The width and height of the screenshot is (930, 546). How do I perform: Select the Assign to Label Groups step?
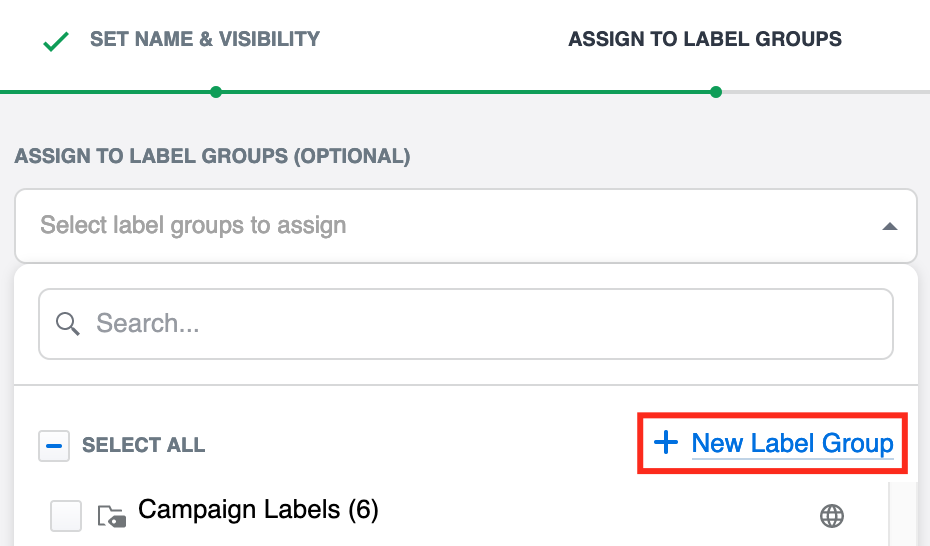pos(704,40)
